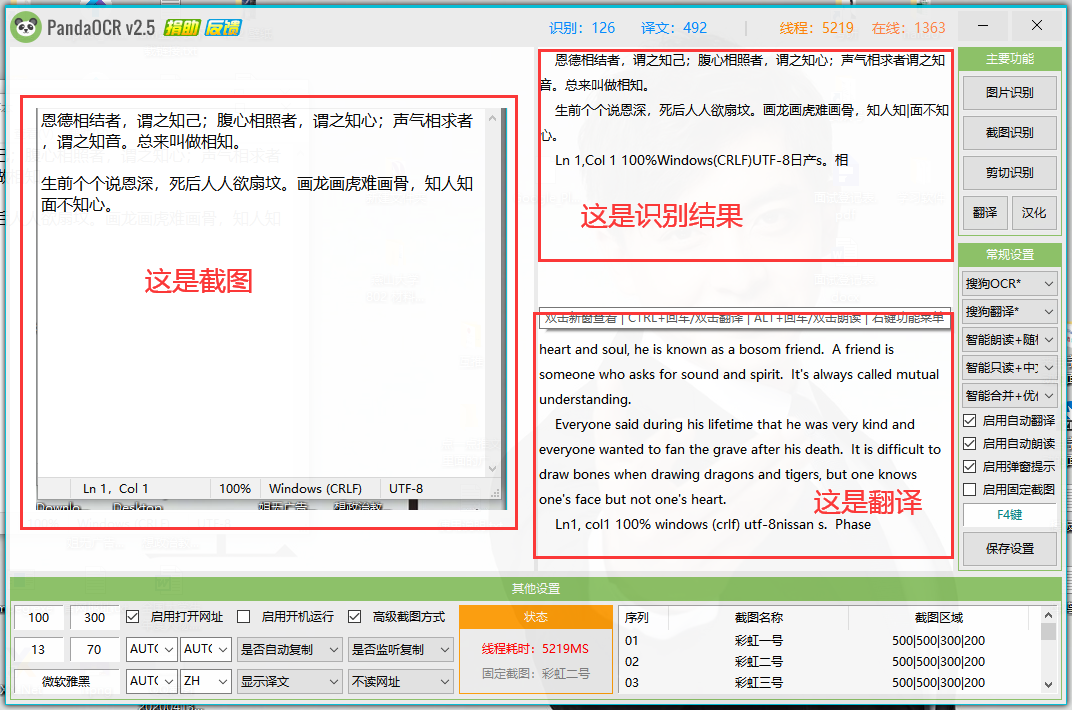
Task: Start 截图识别 screenshot recognition
Action: (x=1009, y=132)
